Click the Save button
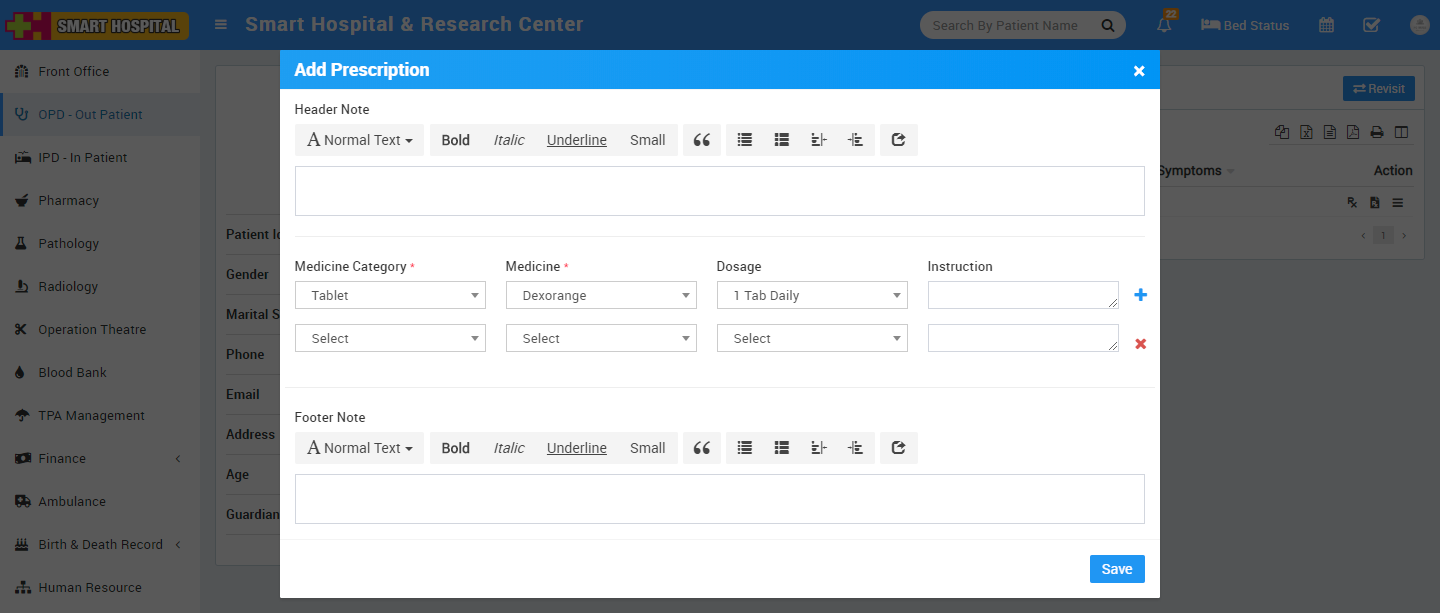 pyautogui.click(x=1116, y=569)
